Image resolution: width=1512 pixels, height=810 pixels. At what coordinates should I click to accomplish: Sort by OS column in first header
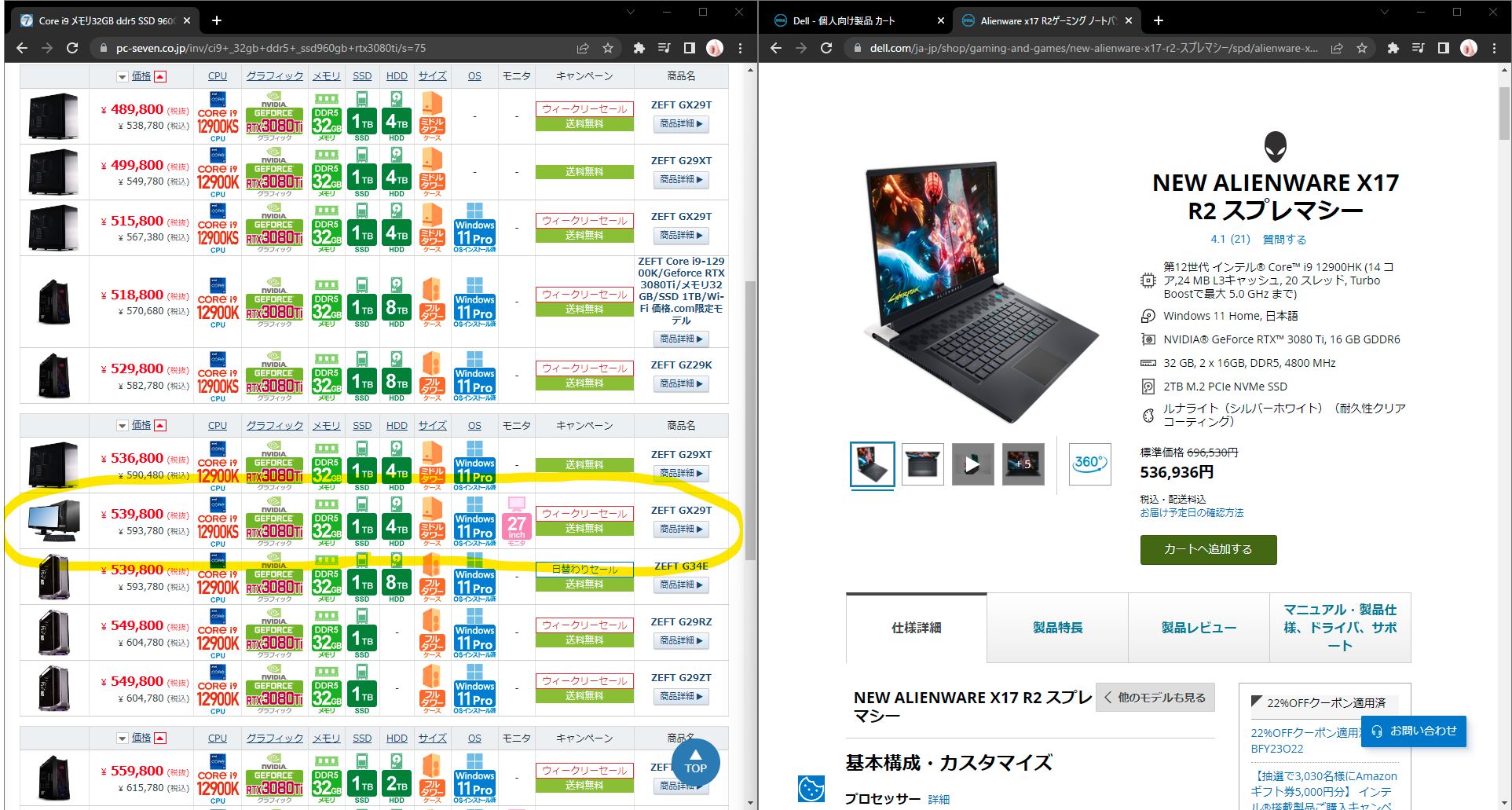[x=474, y=76]
